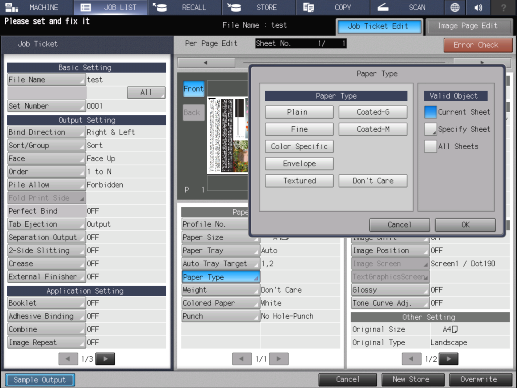Viewport: 517px width, 388px height.
Task: Open the globe language icon
Action: (x=455, y=7)
